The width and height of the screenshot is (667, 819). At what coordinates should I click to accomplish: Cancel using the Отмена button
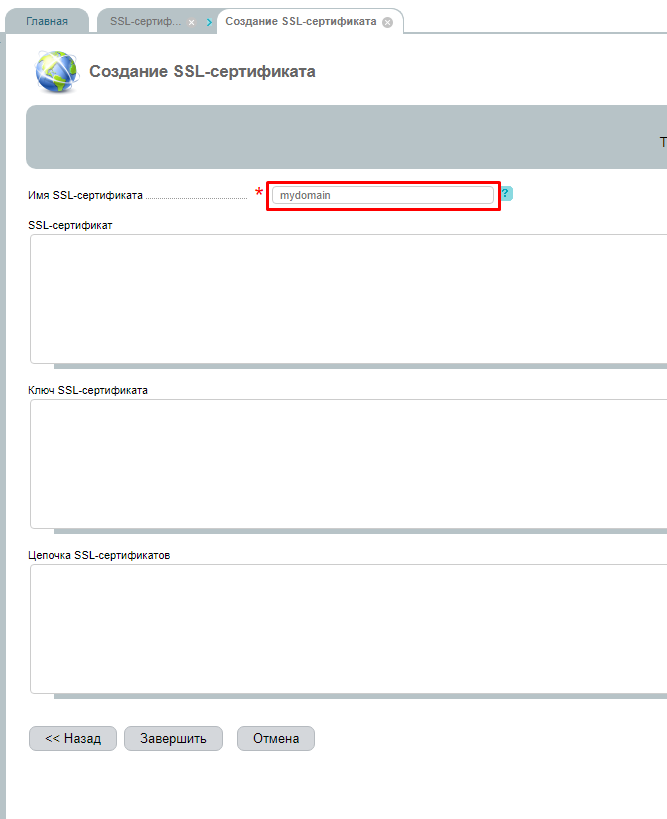click(276, 739)
